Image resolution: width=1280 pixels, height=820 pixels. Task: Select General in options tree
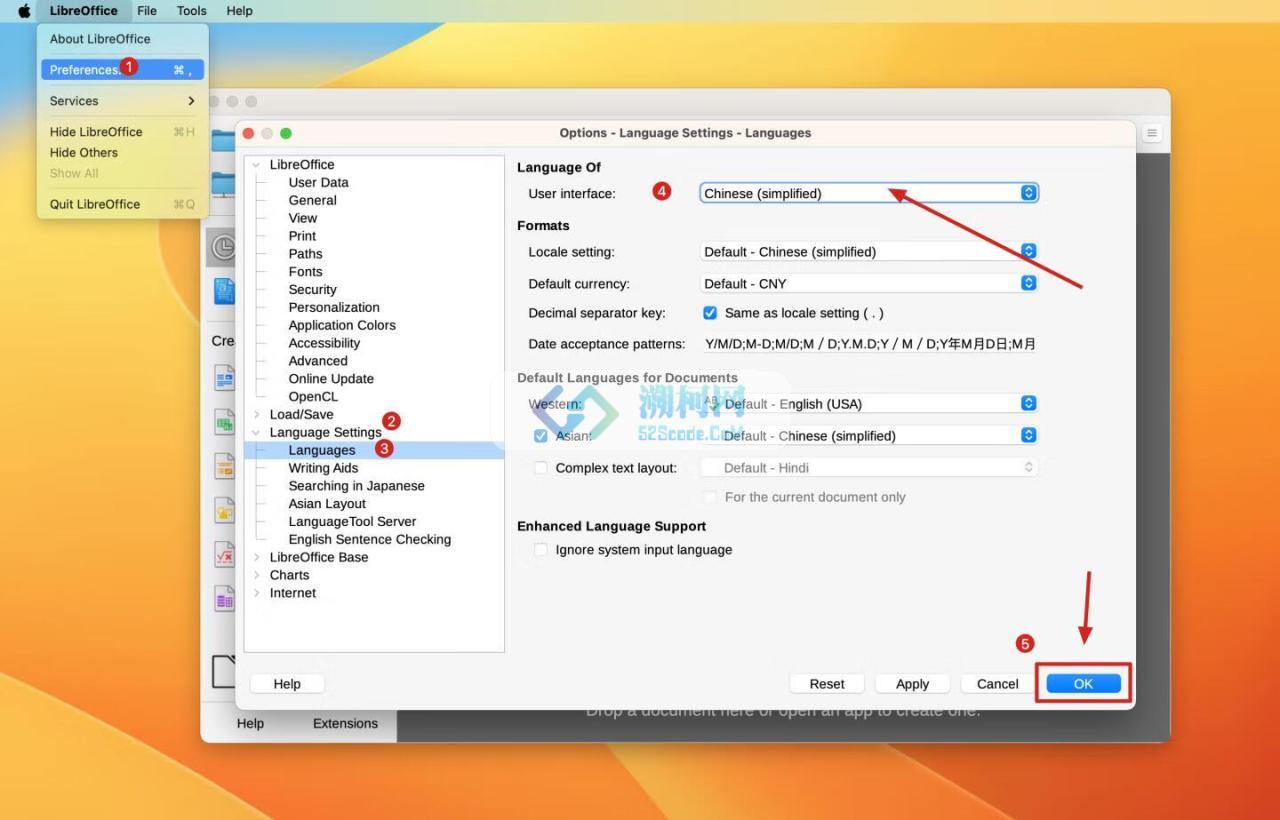point(313,201)
